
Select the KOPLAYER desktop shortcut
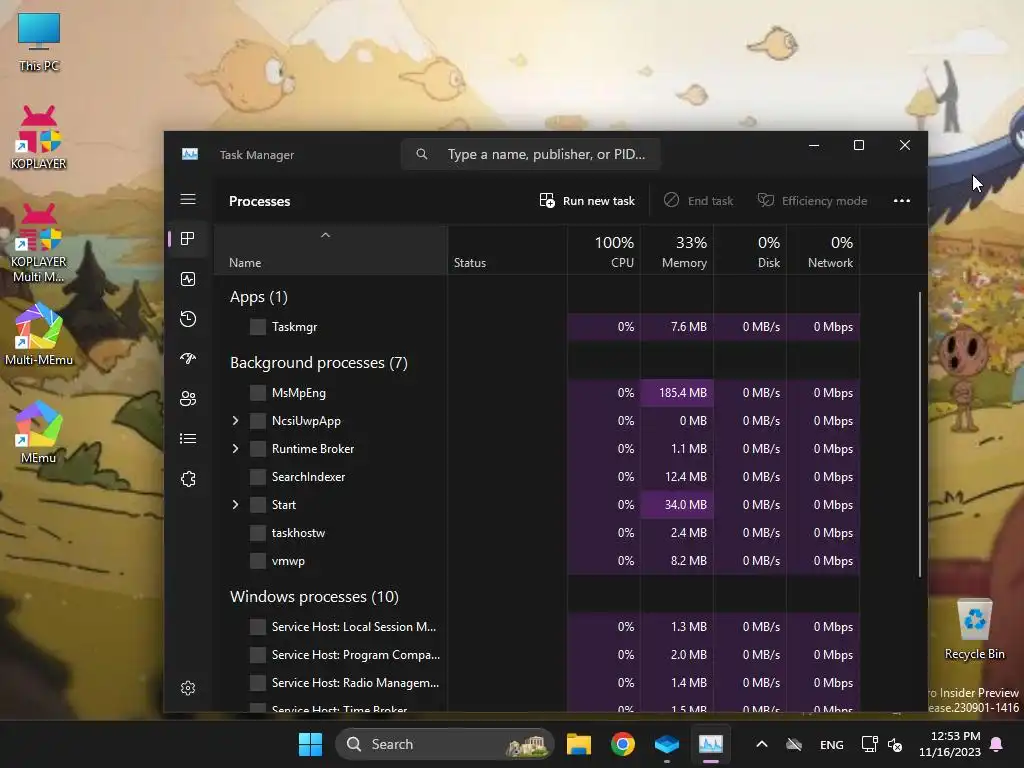39,138
